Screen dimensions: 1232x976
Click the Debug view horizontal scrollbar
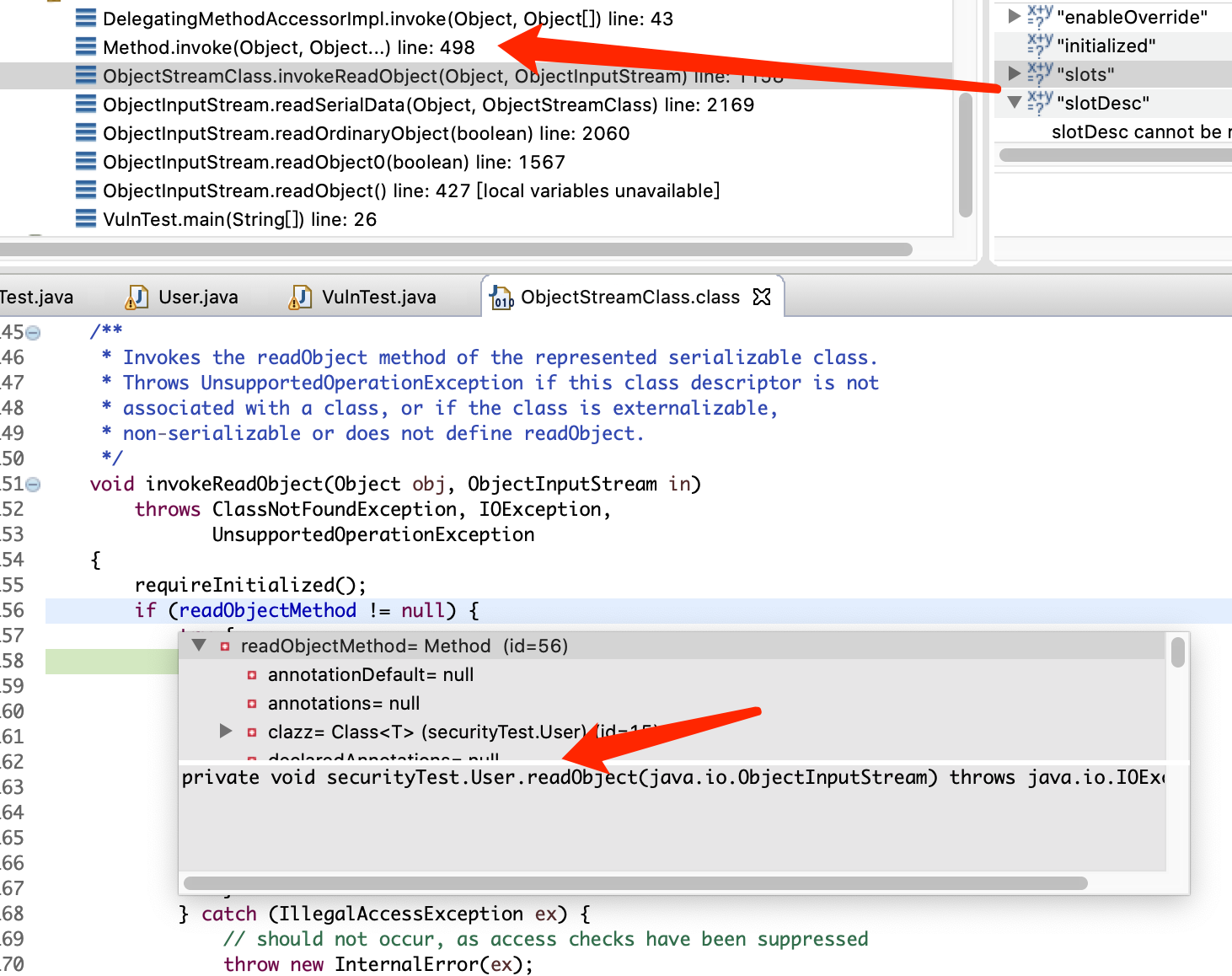pyautogui.click(x=456, y=249)
